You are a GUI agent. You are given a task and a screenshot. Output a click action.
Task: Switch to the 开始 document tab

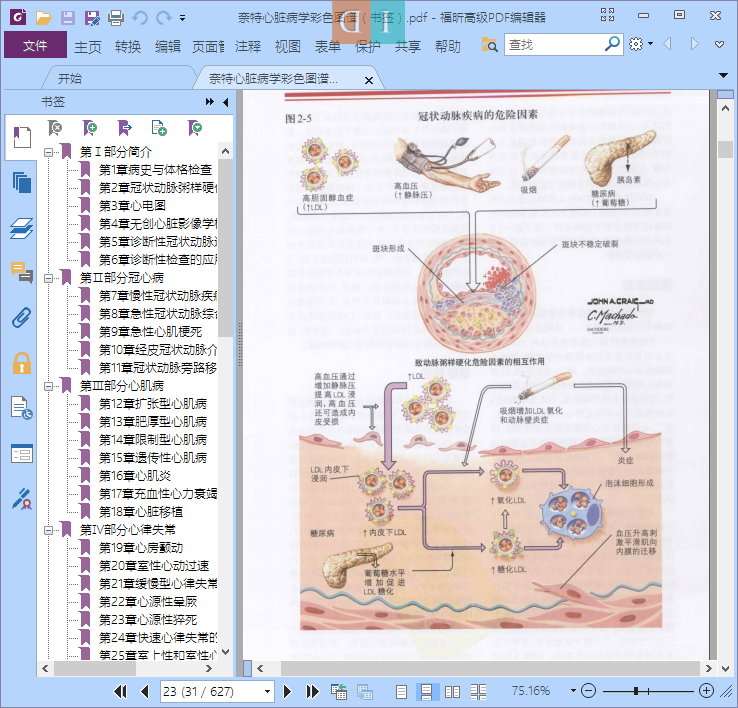pos(70,78)
